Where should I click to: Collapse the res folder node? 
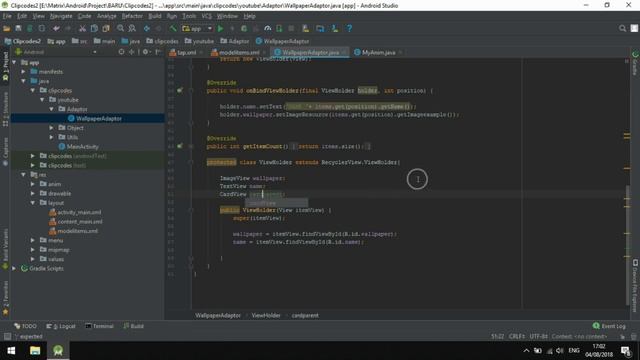pyautogui.click(x=24, y=175)
